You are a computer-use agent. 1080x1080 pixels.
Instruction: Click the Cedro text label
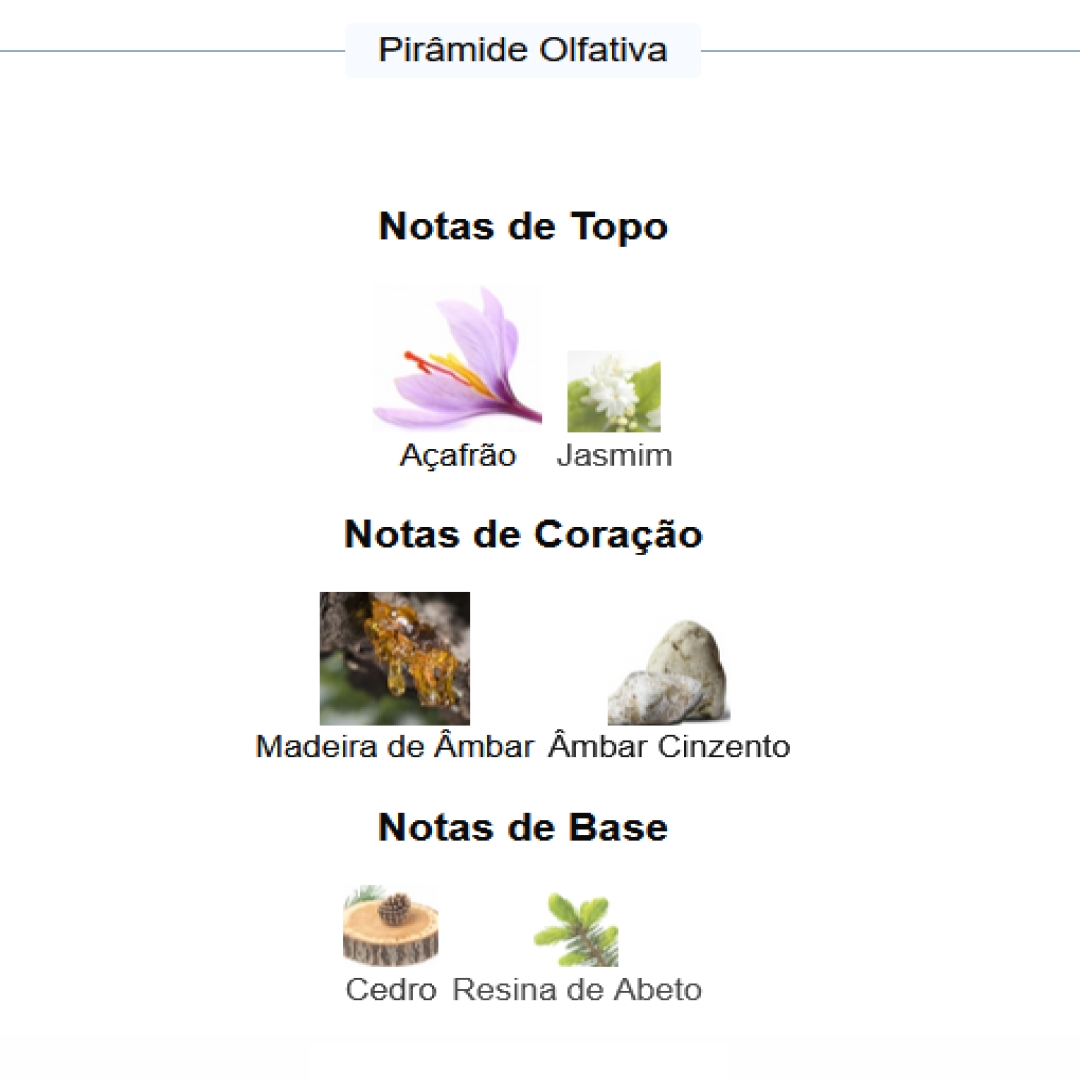coord(391,990)
